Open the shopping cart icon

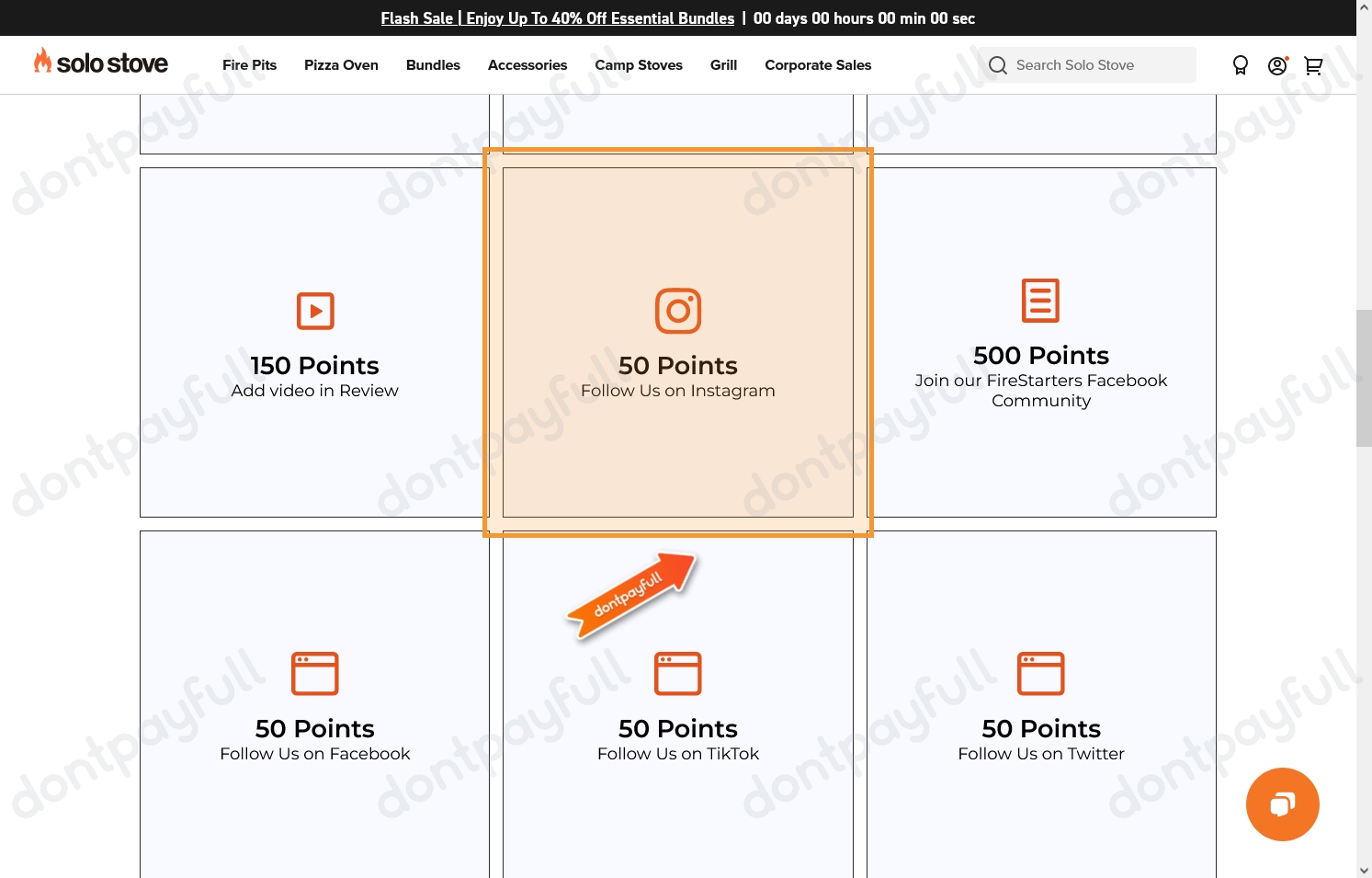coord(1313,65)
